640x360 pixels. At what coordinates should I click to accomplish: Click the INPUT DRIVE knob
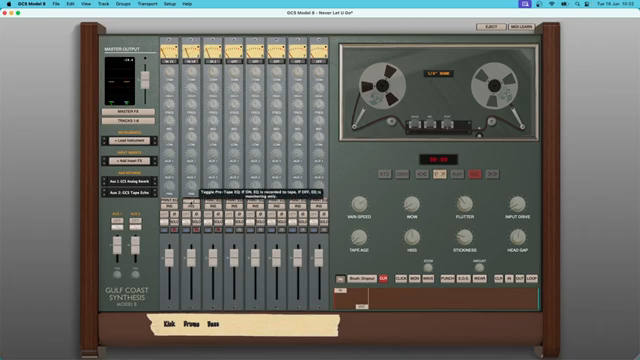coord(517,204)
